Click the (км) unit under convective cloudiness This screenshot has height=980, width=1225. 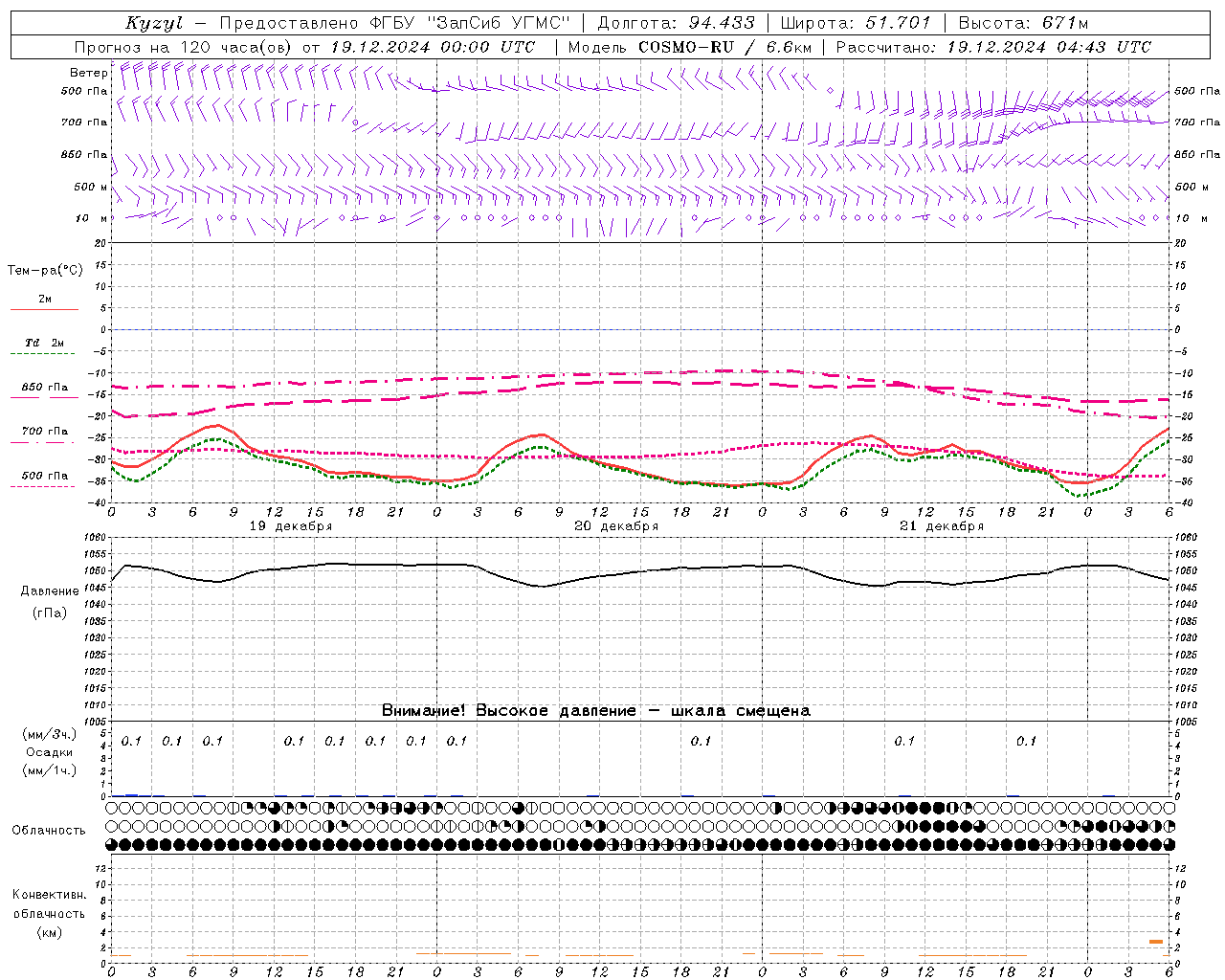(49, 932)
